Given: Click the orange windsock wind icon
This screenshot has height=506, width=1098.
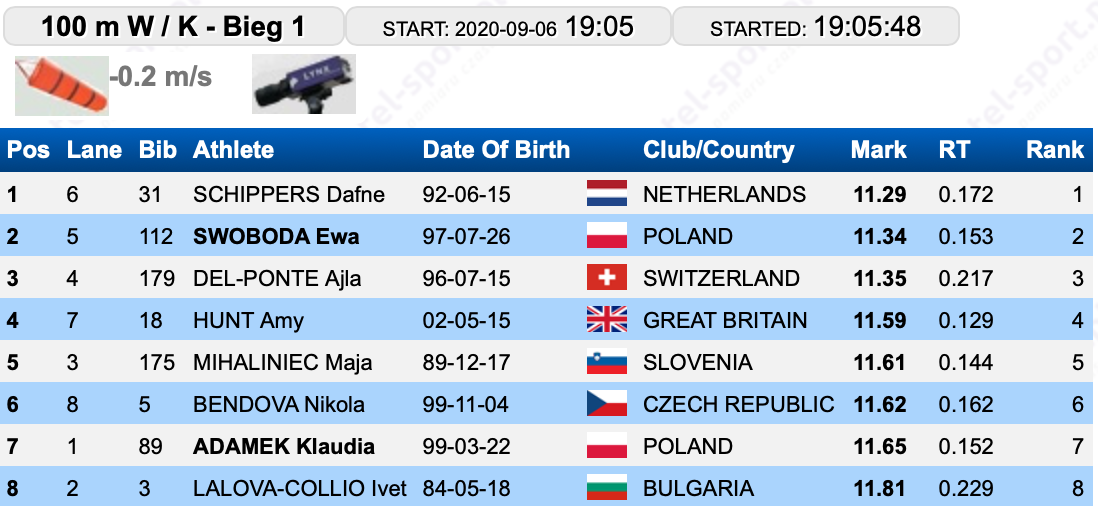Looking at the screenshot, I should [62, 85].
